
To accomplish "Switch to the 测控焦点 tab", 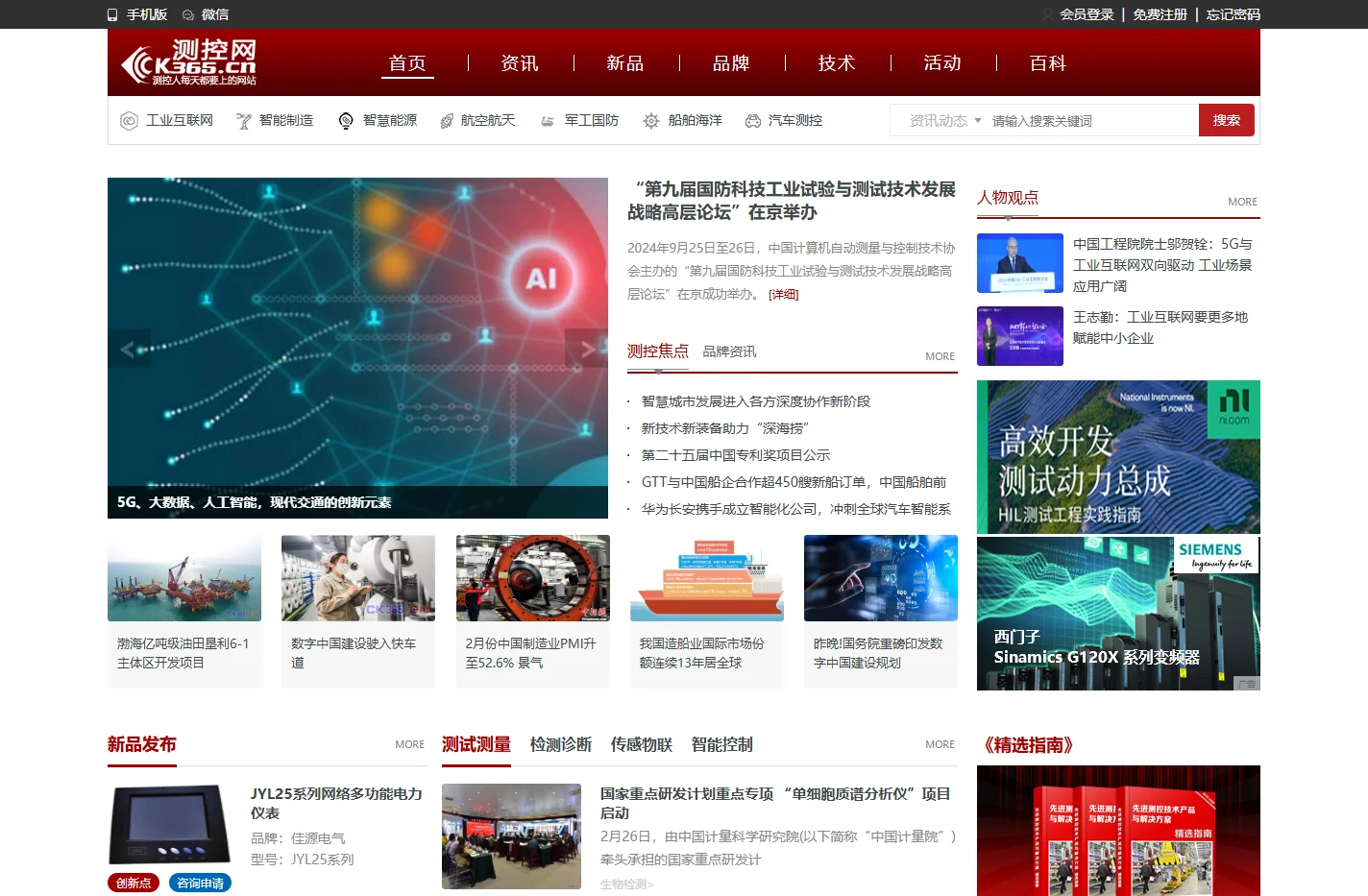I will click(x=658, y=351).
